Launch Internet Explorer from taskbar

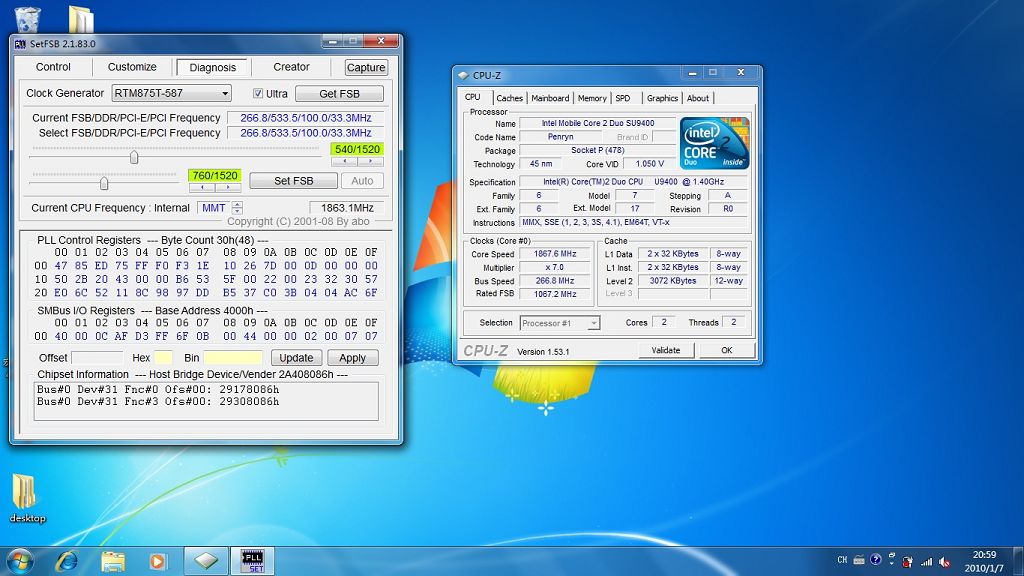tap(67, 561)
